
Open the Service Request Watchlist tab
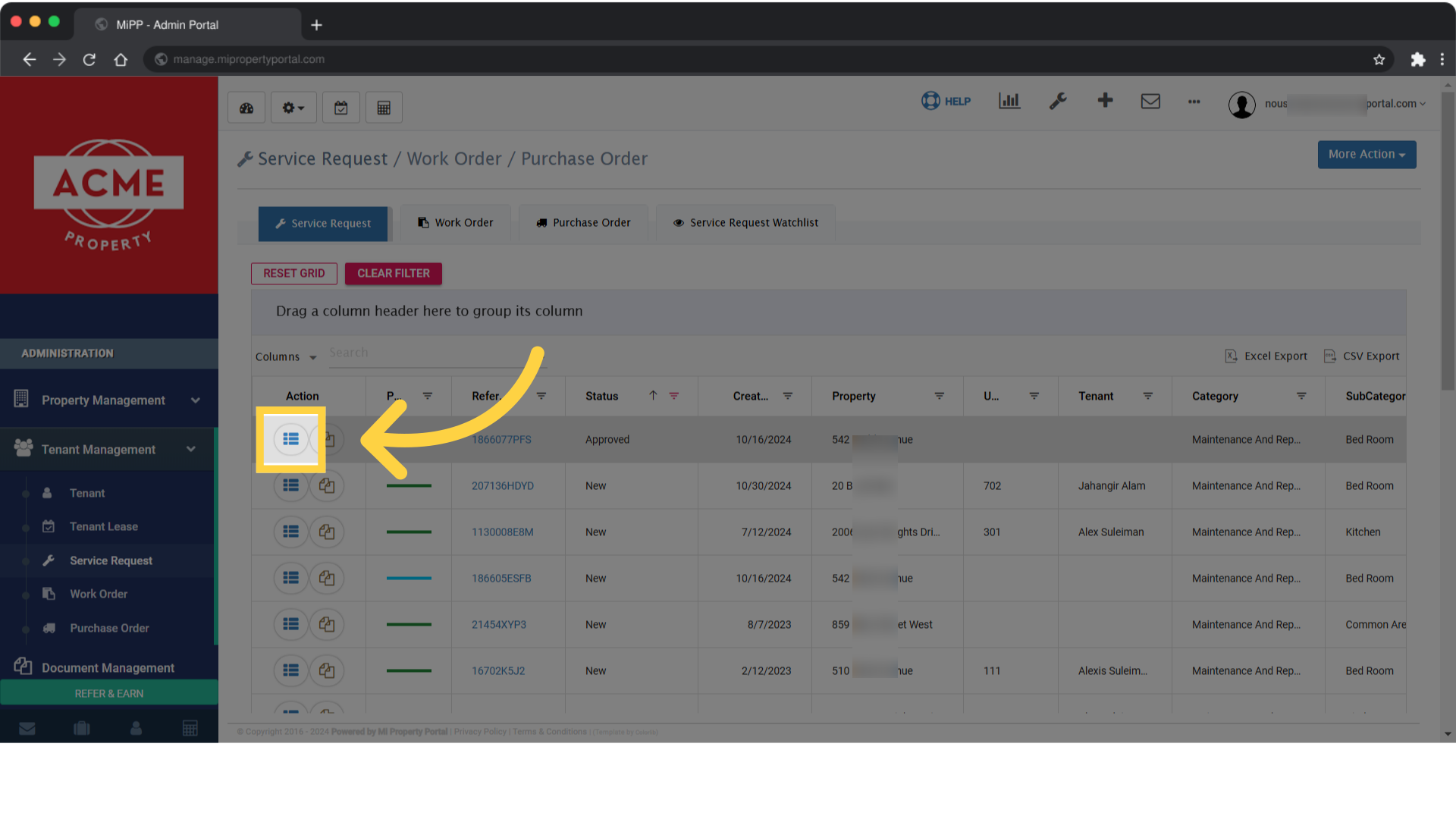[745, 222]
